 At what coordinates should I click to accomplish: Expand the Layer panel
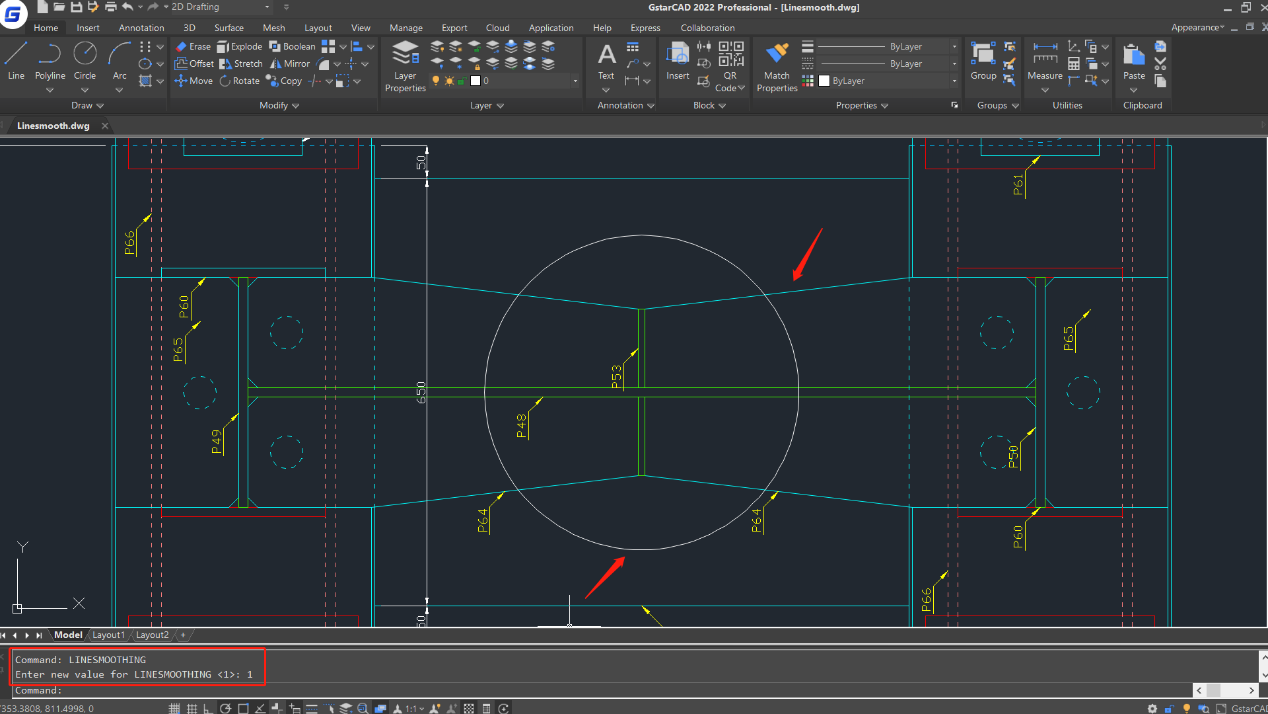click(x=487, y=105)
